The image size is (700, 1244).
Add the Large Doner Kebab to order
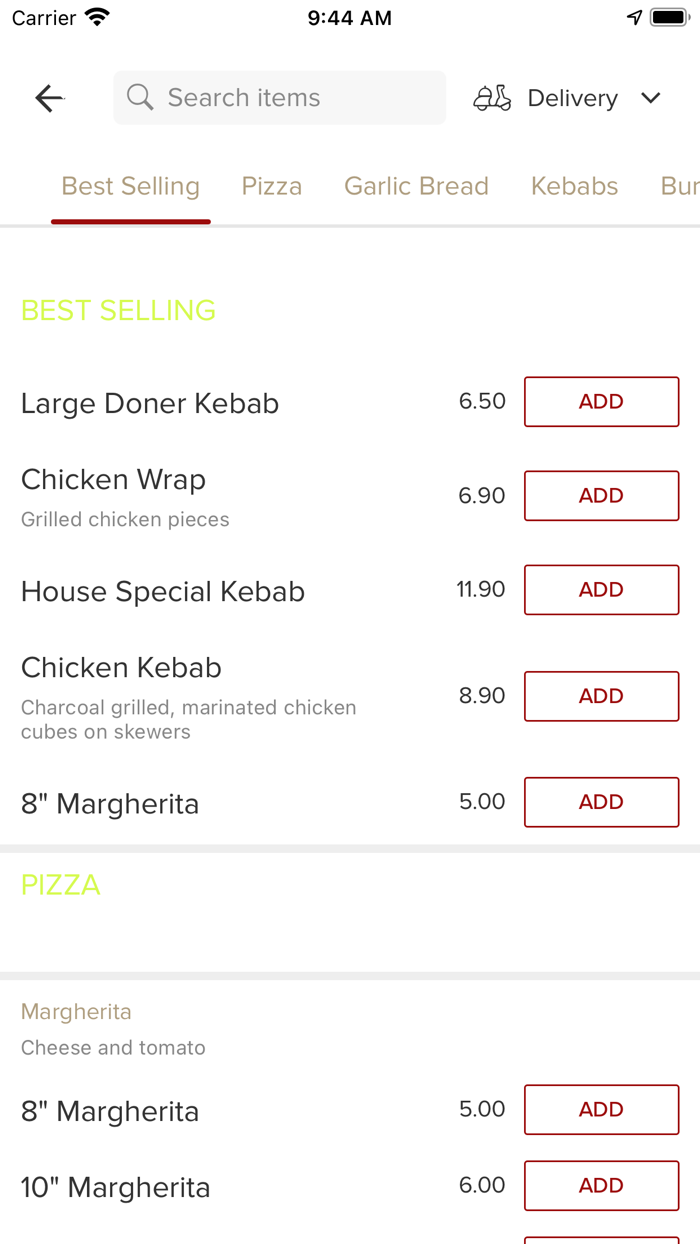(x=601, y=401)
